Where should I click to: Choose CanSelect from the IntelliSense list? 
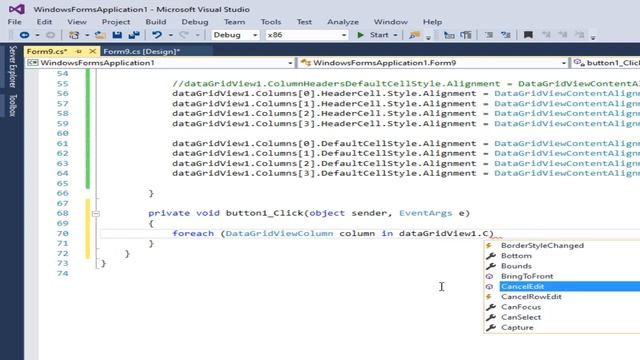click(x=521, y=317)
